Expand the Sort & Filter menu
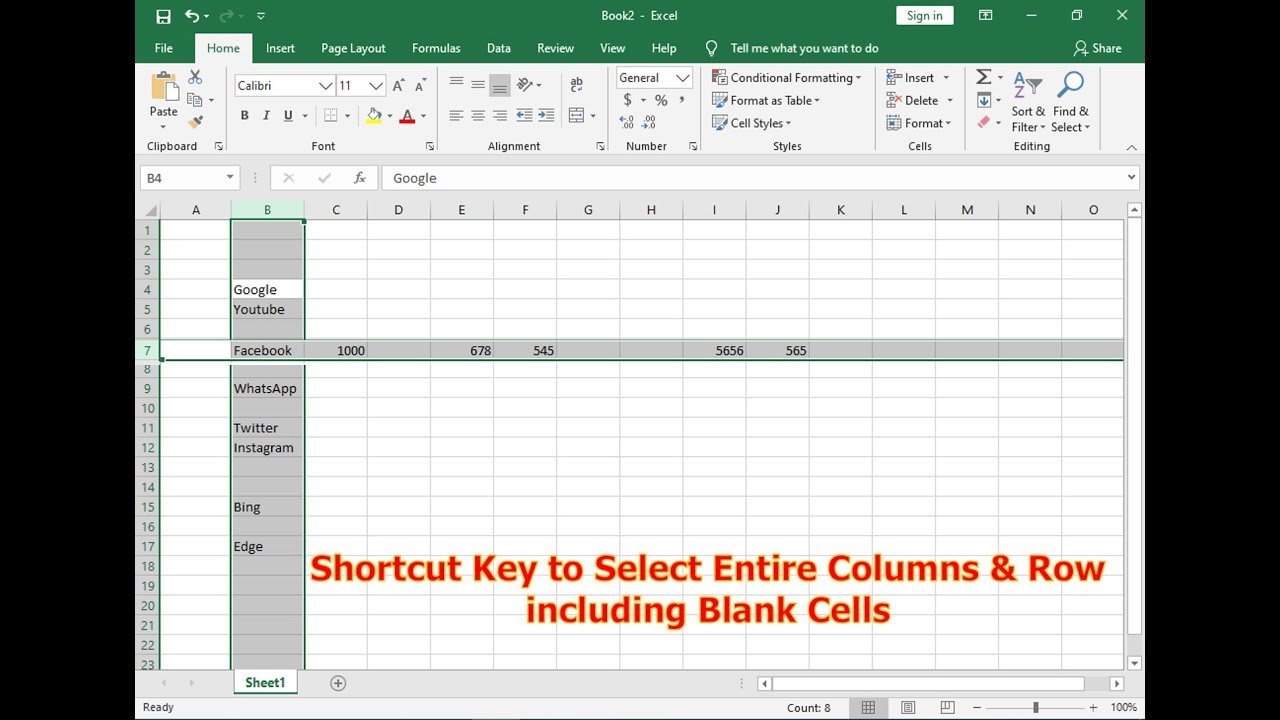 pyautogui.click(x=1028, y=101)
